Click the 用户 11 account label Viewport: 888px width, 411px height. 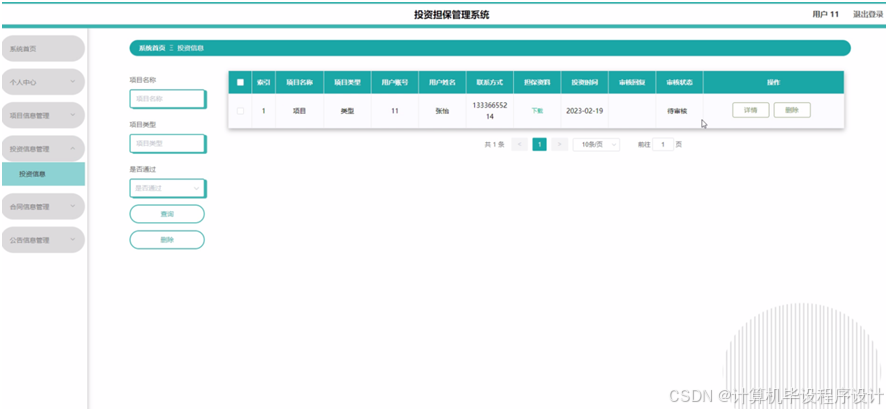pos(825,14)
